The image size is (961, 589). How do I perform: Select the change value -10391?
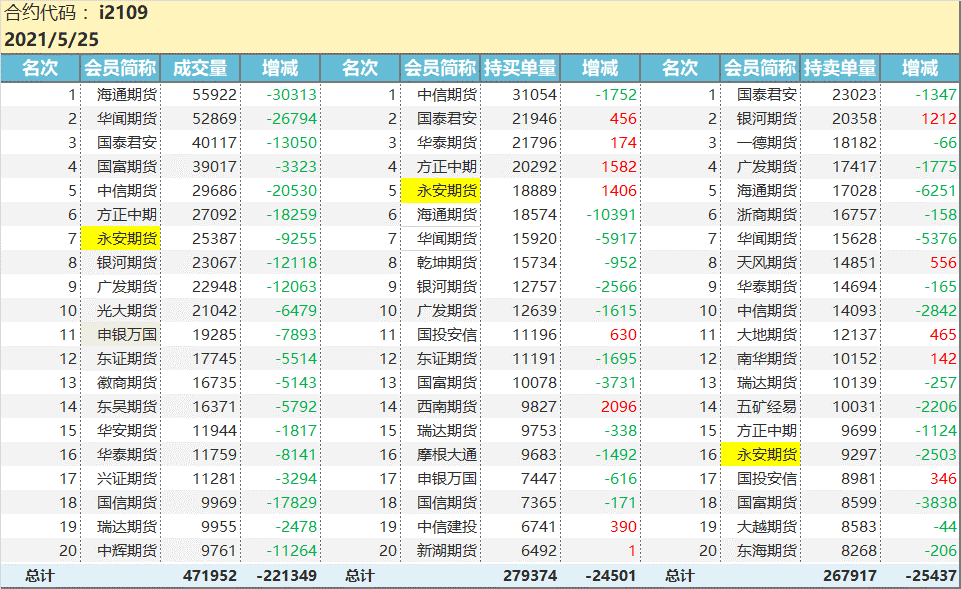(612, 215)
